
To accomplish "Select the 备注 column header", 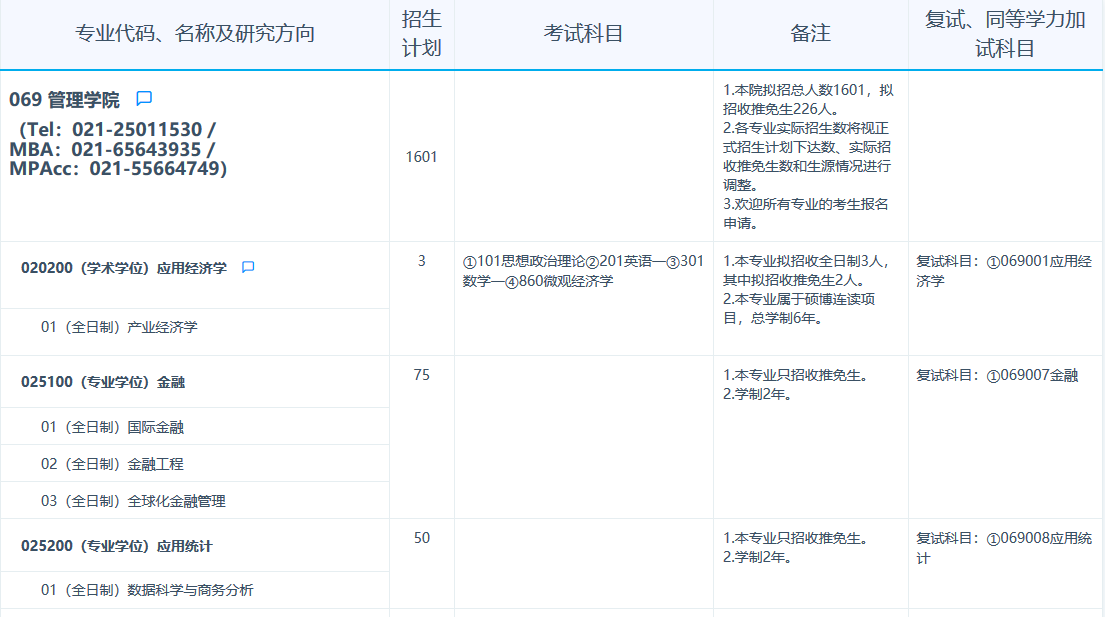I will click(x=808, y=31).
